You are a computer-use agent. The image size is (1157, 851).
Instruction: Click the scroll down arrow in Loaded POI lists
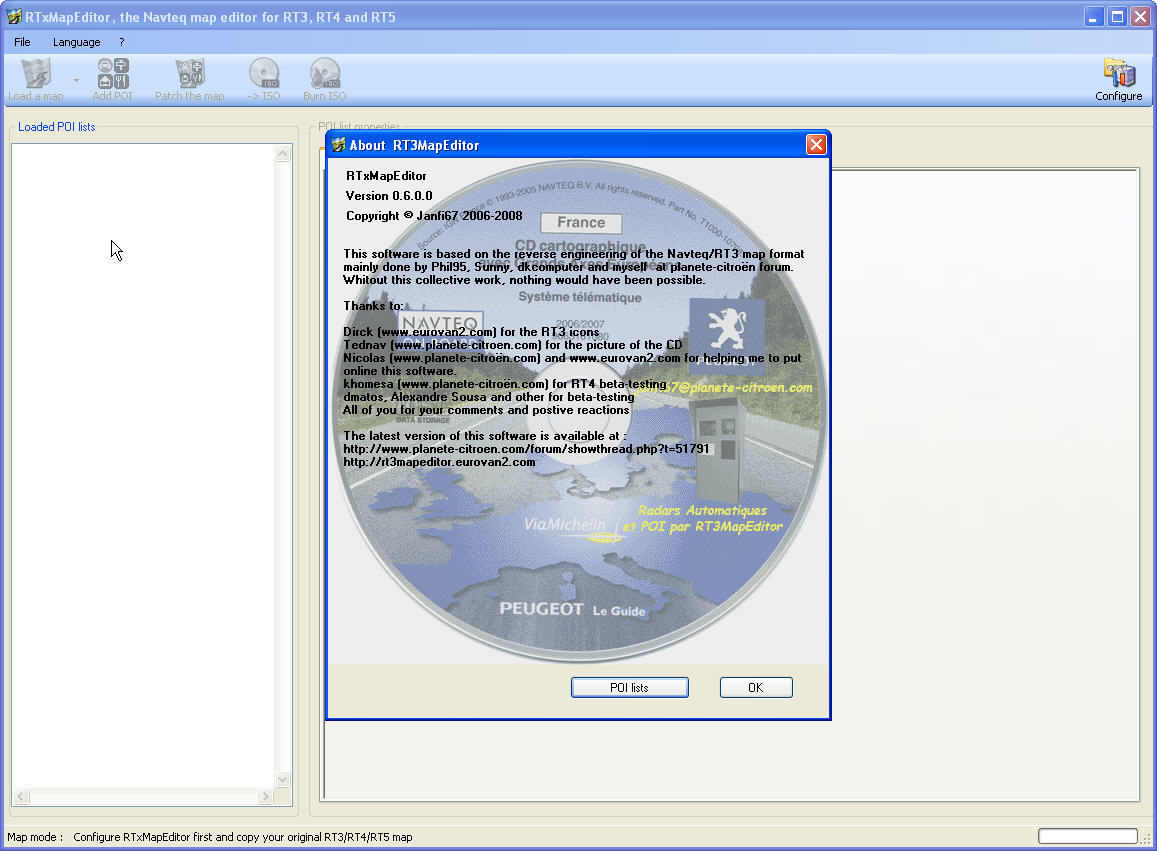tap(283, 779)
